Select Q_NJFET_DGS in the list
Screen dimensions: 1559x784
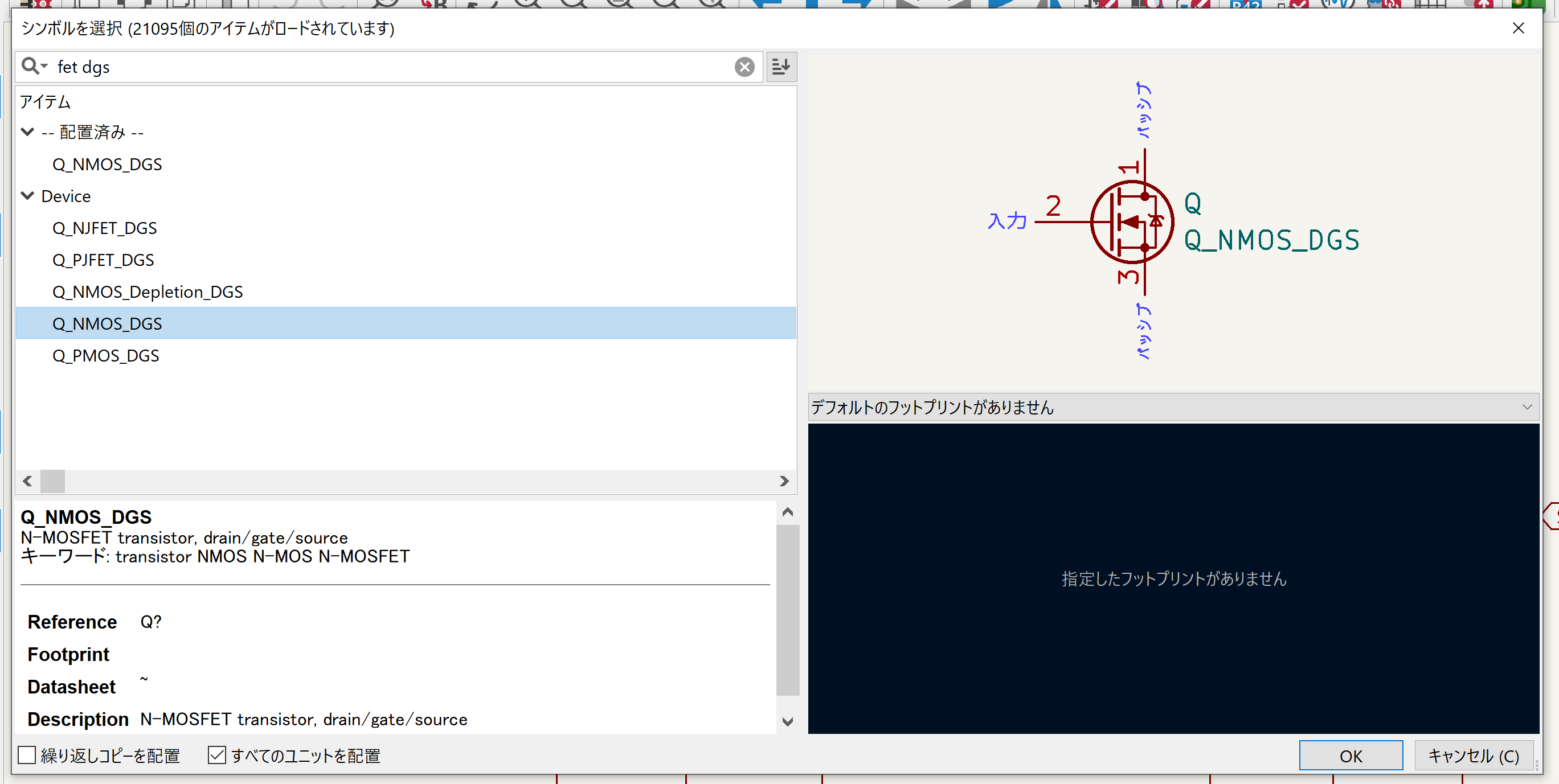[x=105, y=228]
